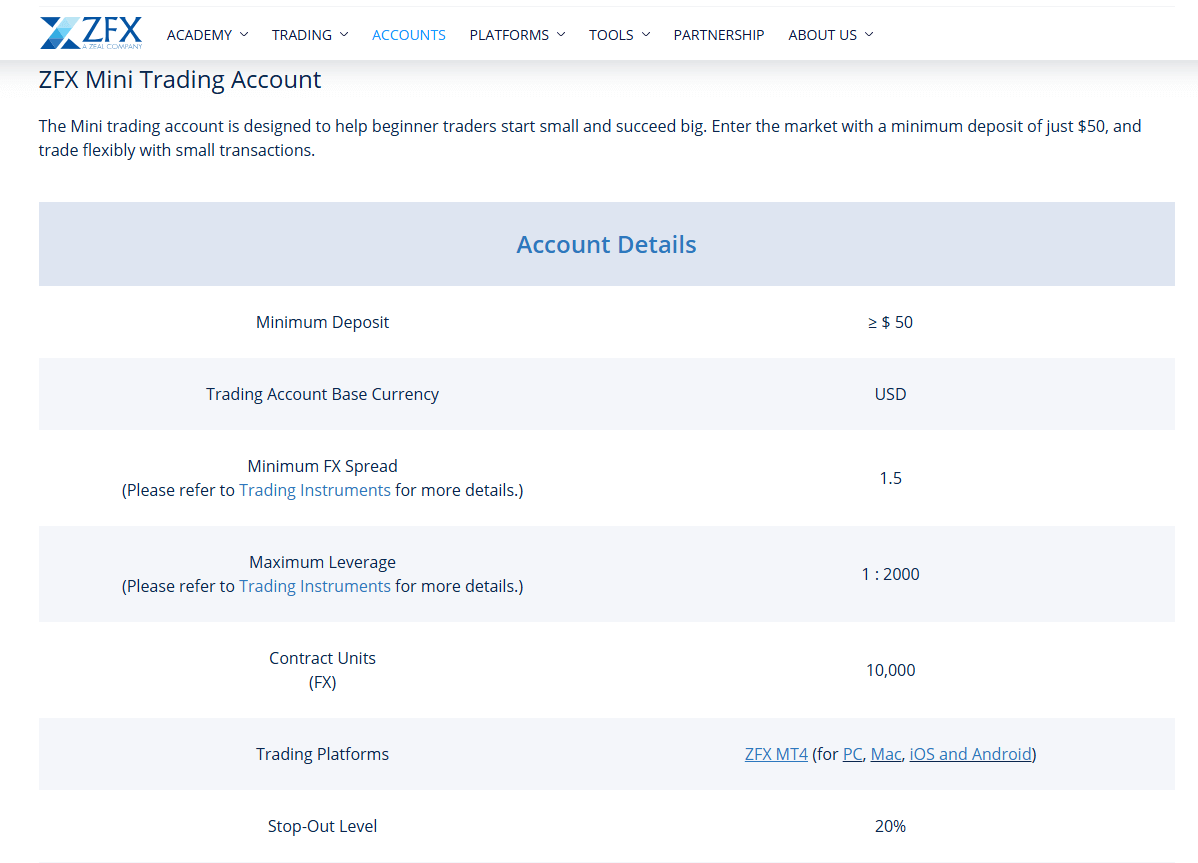Click the 10,000 contract units value
Viewport: 1198px width, 863px height.
[x=890, y=671]
